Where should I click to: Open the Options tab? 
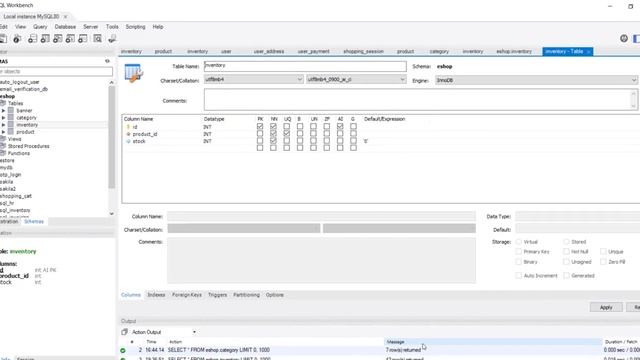(x=275, y=295)
